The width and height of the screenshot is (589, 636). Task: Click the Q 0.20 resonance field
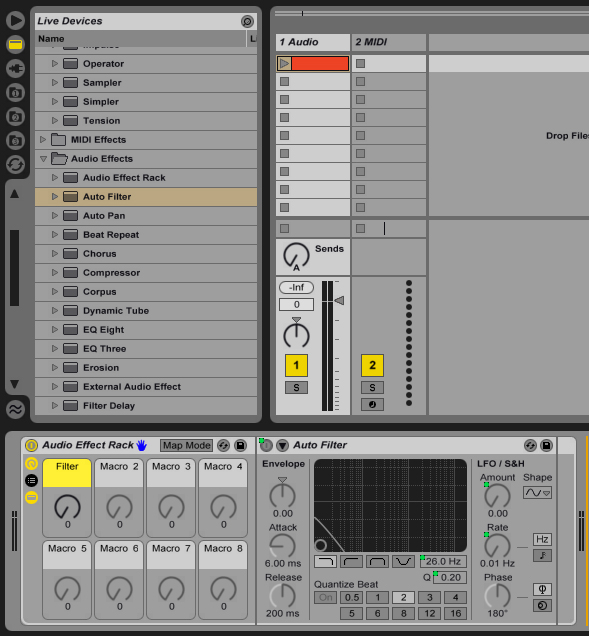[x=450, y=577]
